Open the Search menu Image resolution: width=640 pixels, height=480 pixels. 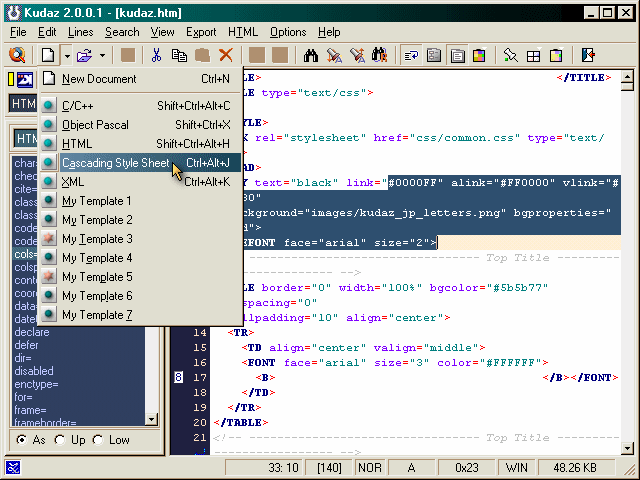click(x=122, y=32)
